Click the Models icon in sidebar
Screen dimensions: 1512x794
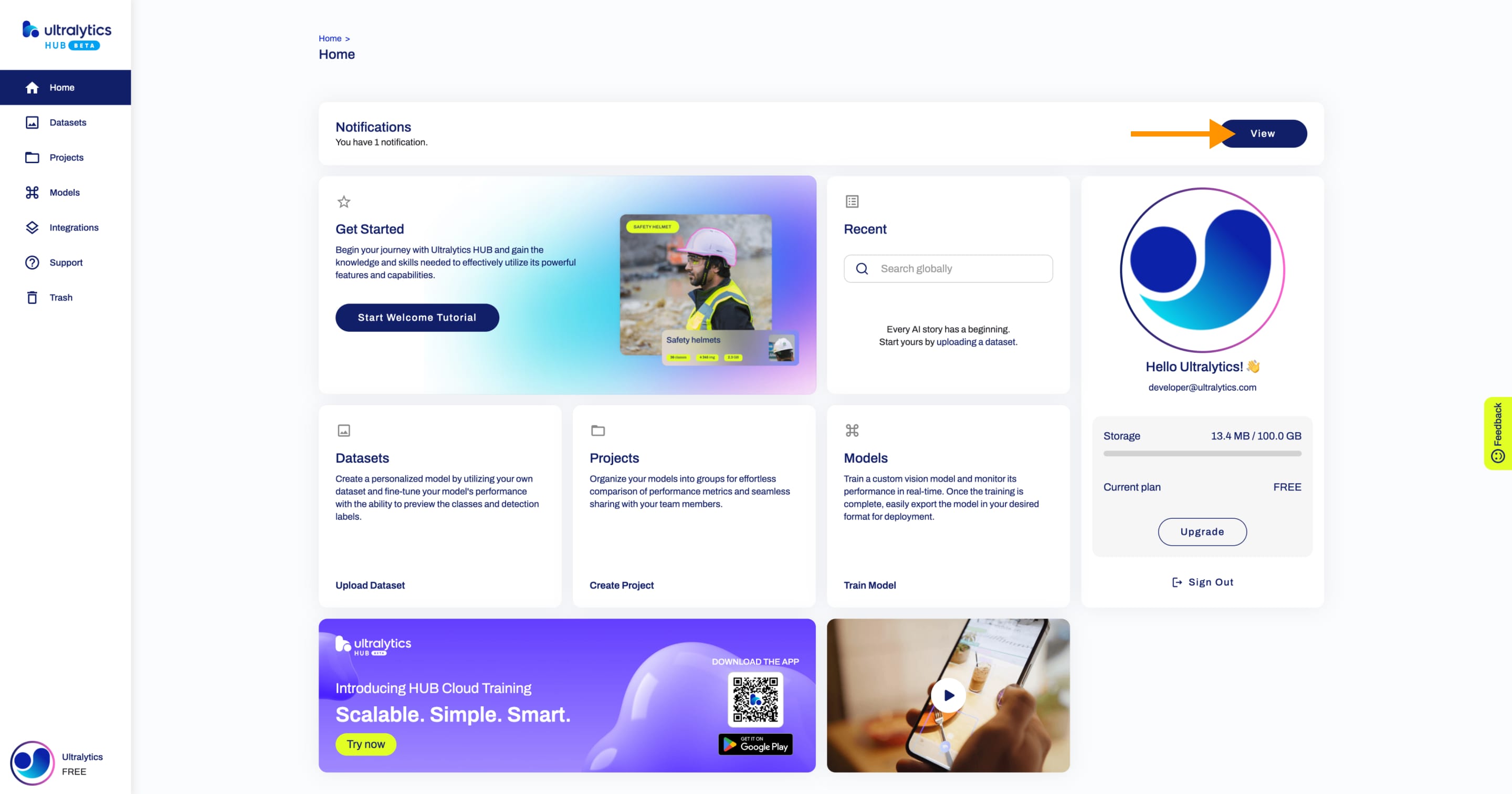tap(32, 192)
